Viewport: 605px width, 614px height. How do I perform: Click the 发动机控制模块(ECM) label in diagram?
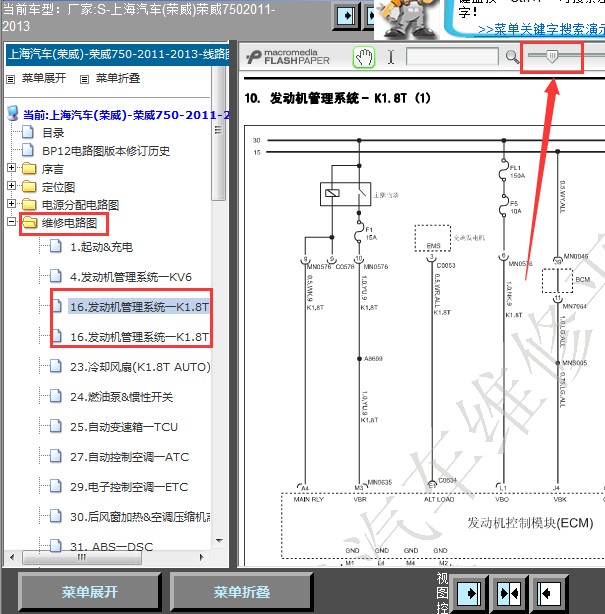[x=530, y=523]
